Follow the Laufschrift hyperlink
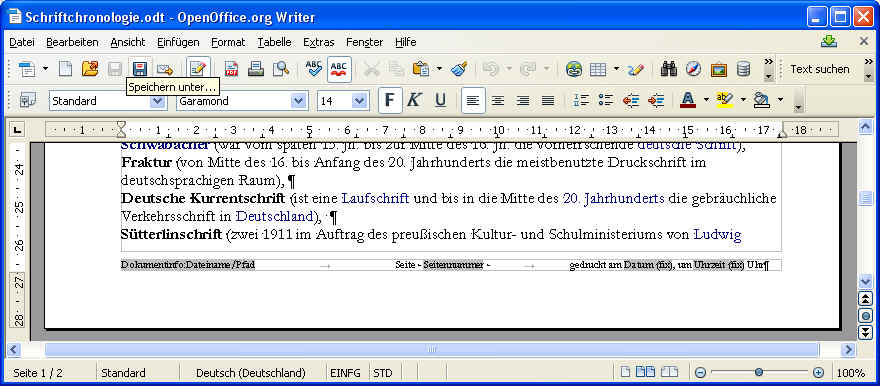Screen dimensions: 880x386 click(375, 199)
